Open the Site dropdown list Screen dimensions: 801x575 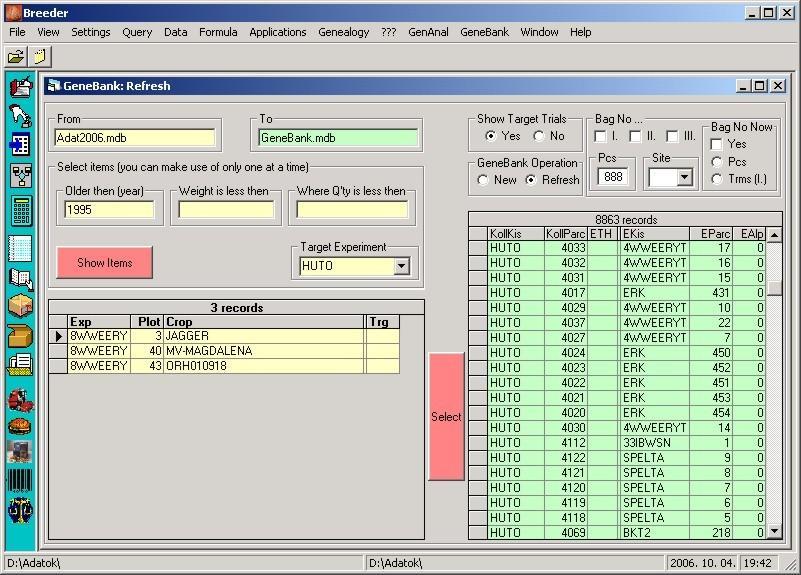[685, 178]
